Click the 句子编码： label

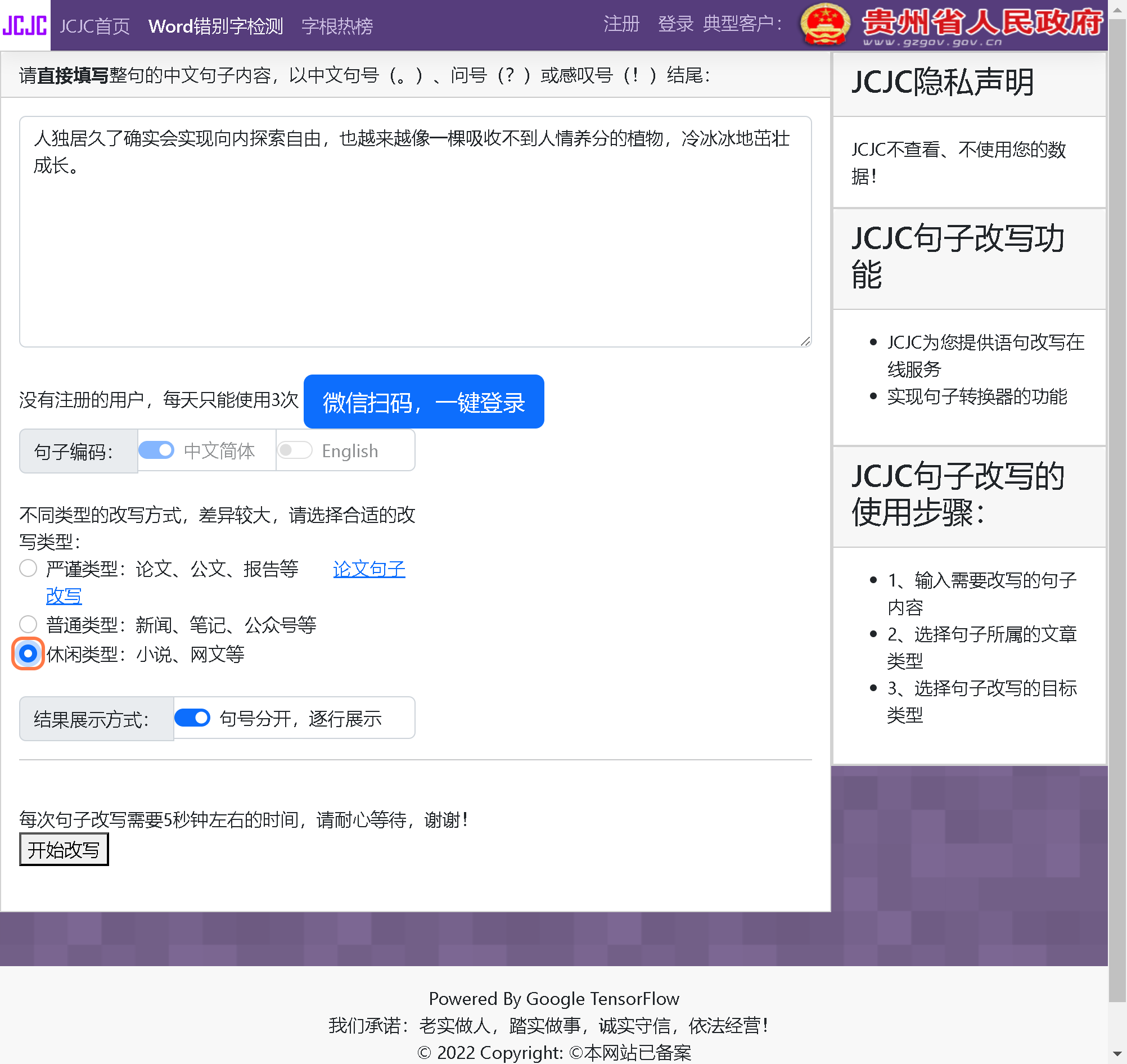tap(78, 452)
